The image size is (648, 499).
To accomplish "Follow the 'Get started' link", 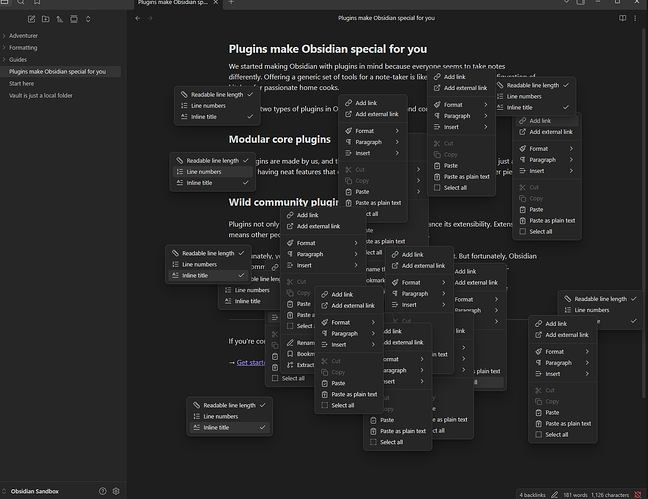I will tap(251, 362).
